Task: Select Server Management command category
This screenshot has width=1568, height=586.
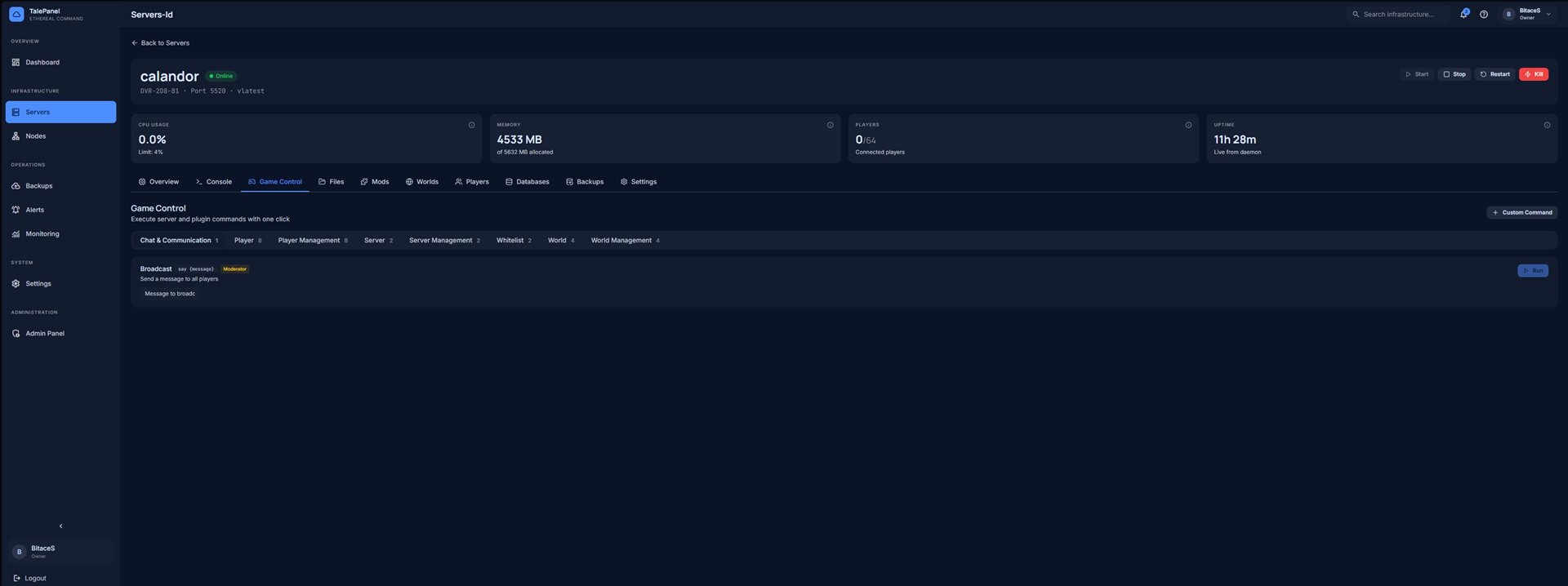Action: click(x=444, y=241)
